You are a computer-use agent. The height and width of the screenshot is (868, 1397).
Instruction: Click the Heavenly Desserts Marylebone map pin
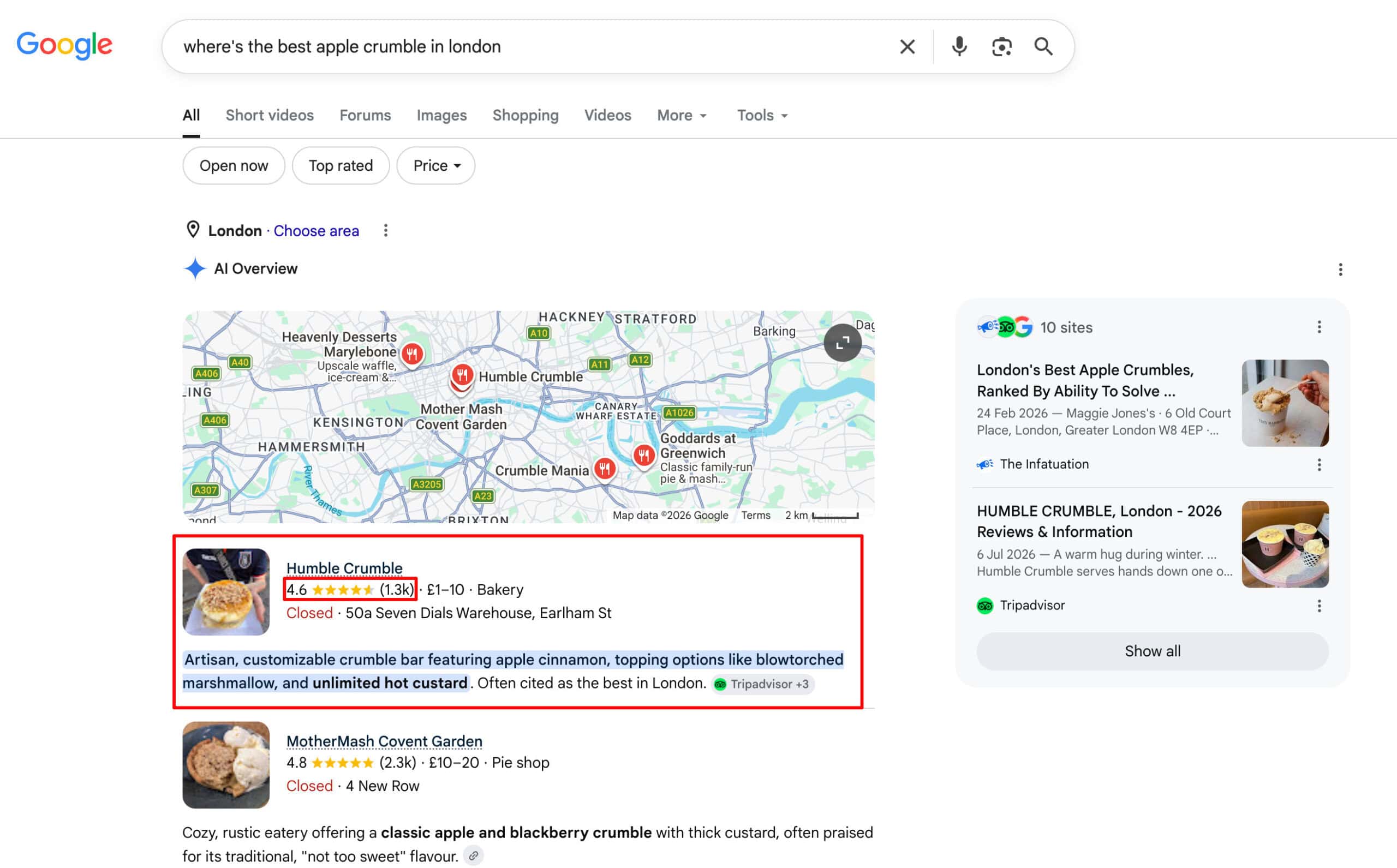point(412,354)
